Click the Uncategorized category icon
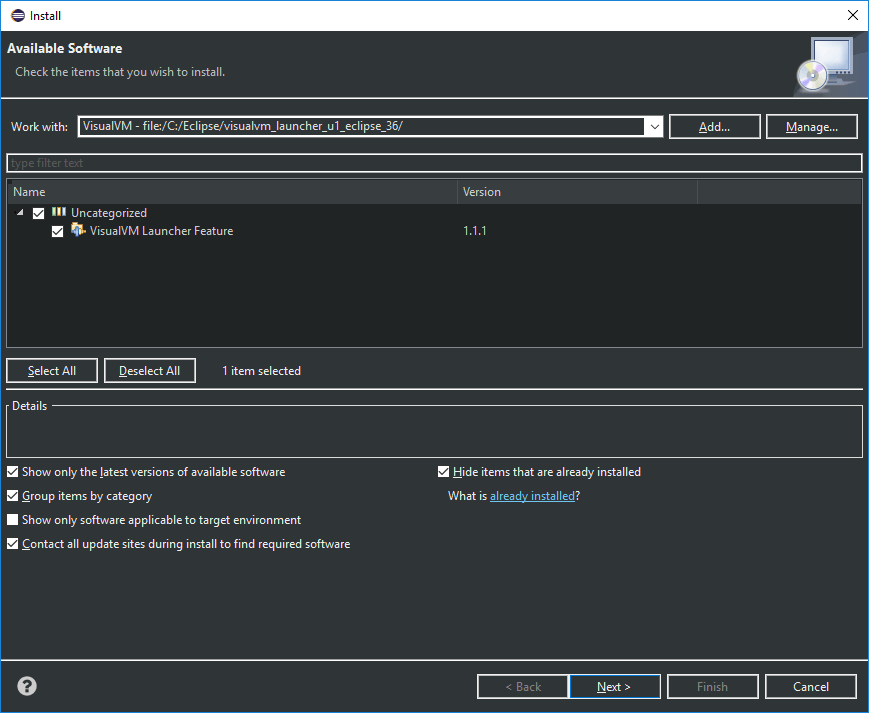 59,213
